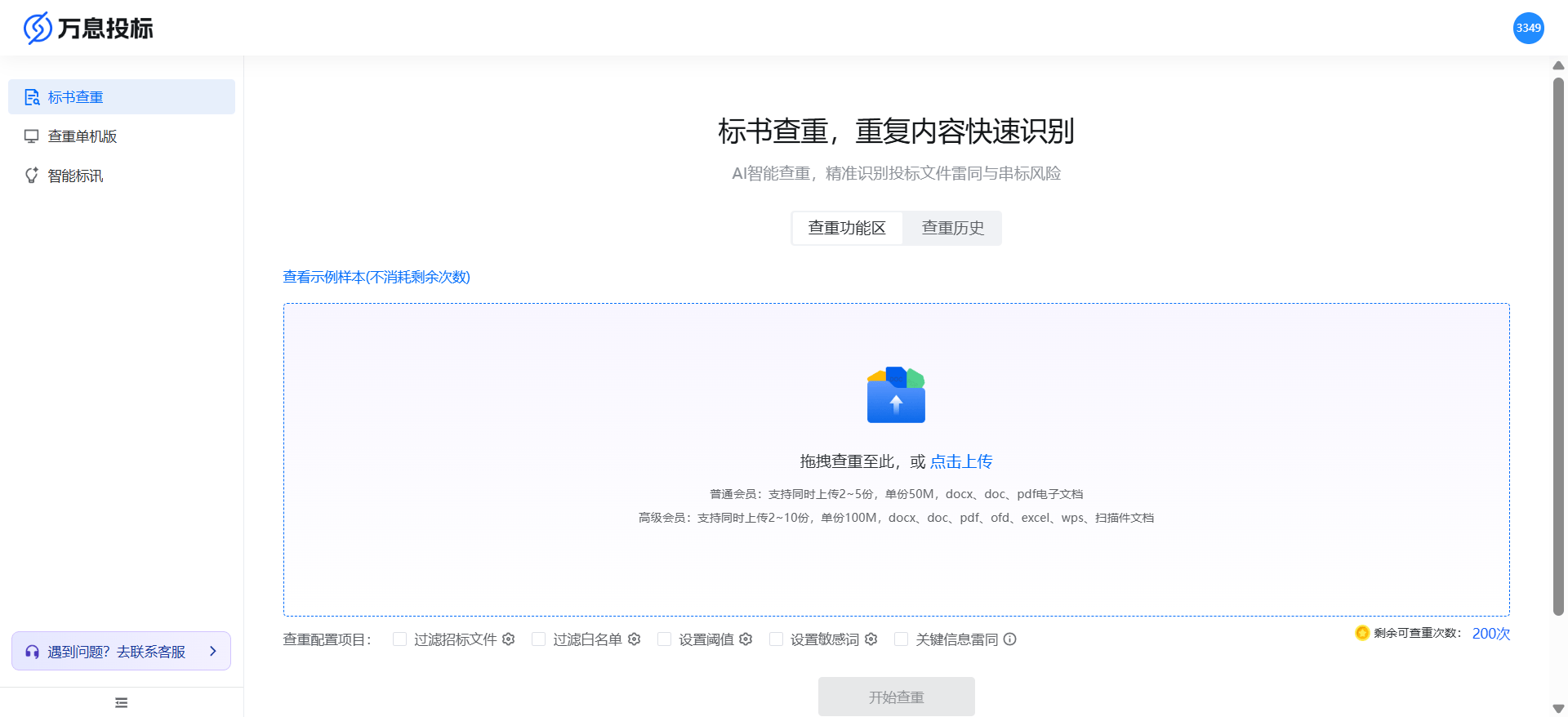Click the 开始查重 button
This screenshot has width=1568, height=717.
(896, 697)
